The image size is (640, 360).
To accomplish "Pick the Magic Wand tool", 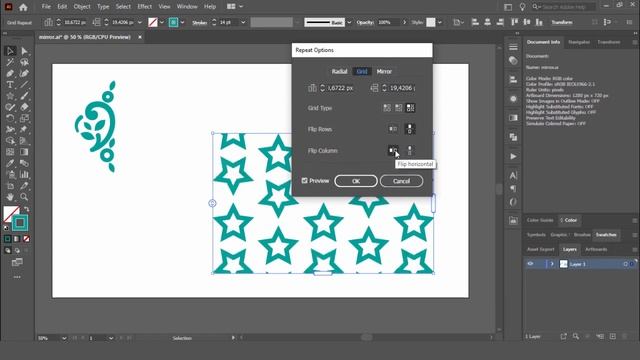I will 10,62.
